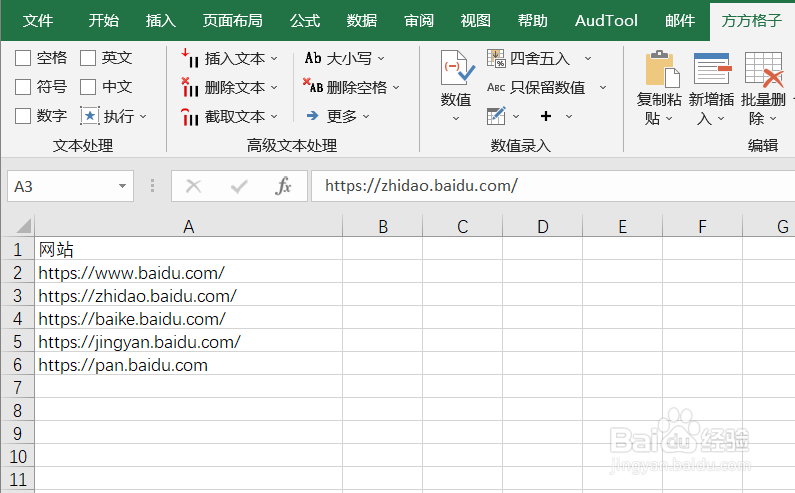Click the formula bar cancel X icon
The height and width of the screenshot is (493, 795).
(x=194, y=186)
